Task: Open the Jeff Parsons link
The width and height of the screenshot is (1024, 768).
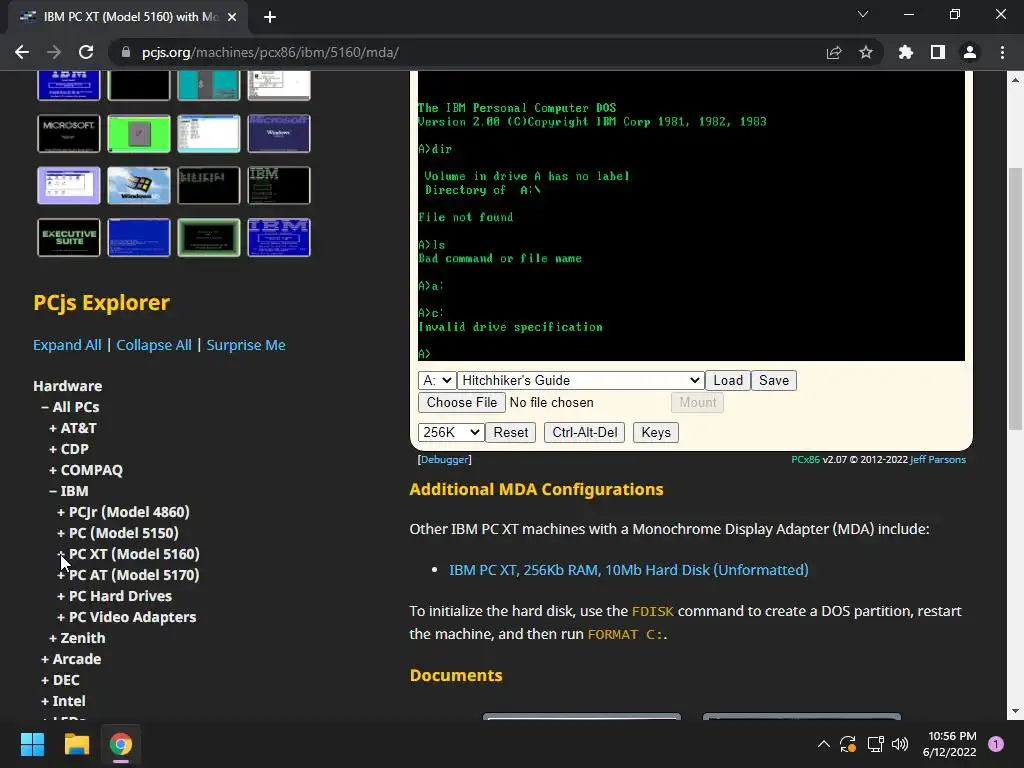Action: pyautogui.click(x=938, y=460)
